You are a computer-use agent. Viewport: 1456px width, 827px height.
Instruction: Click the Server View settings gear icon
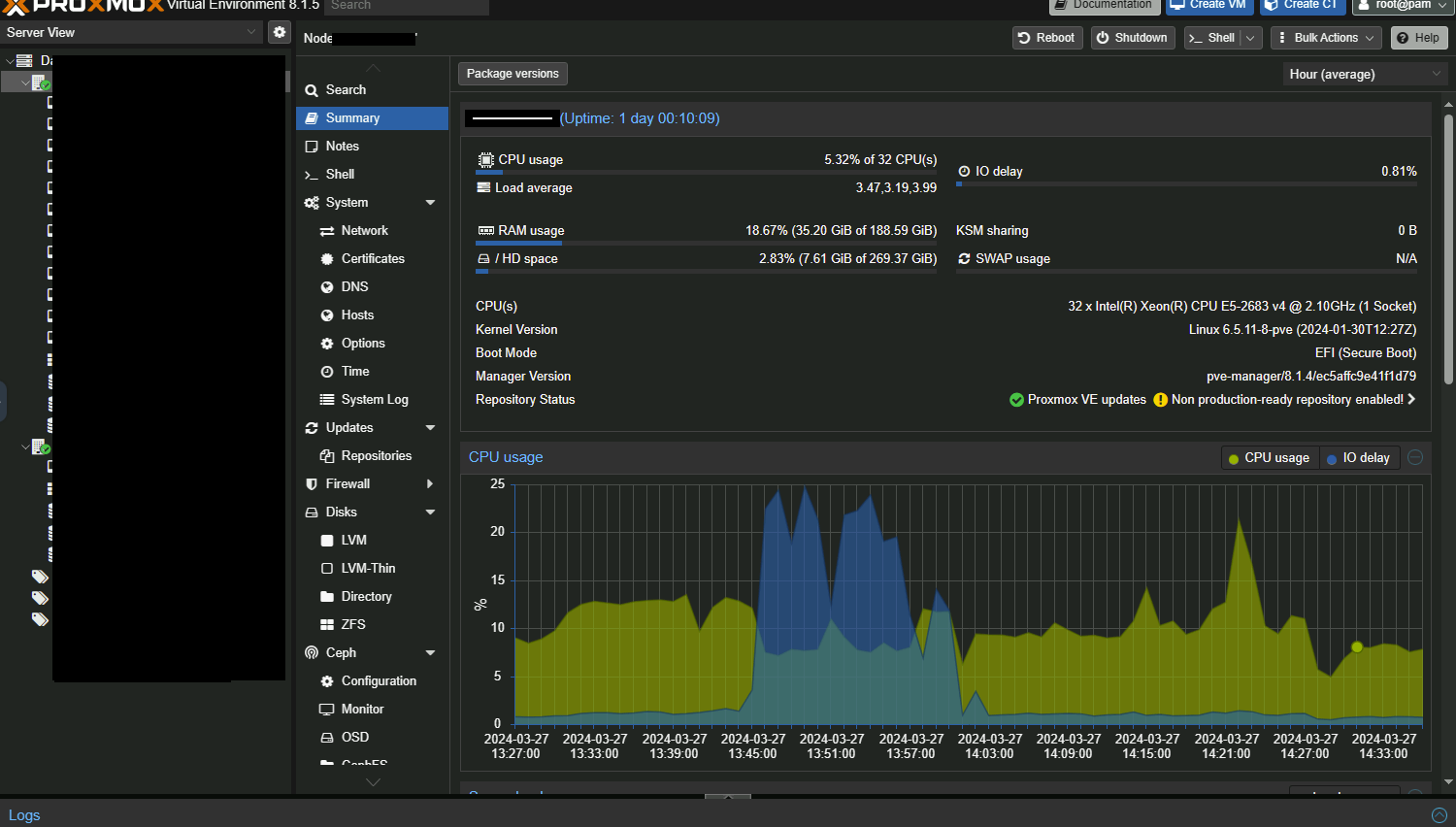coord(280,32)
